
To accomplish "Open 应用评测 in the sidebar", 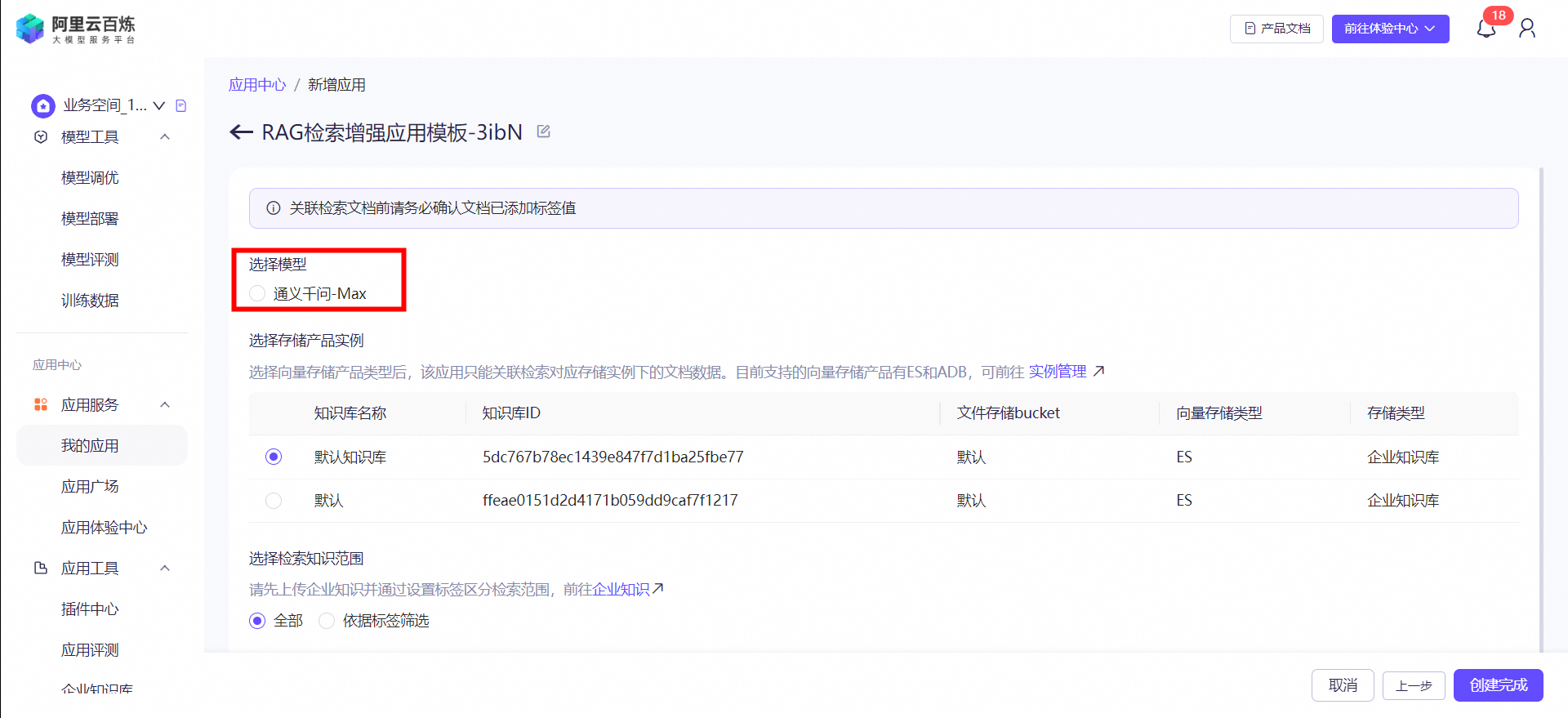I will coord(90,650).
